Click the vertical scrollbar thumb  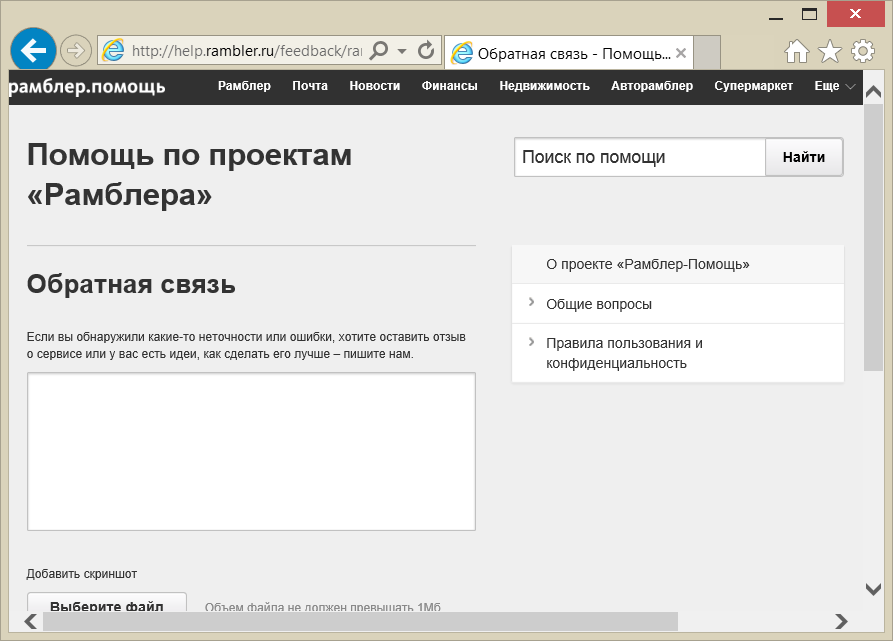873,237
